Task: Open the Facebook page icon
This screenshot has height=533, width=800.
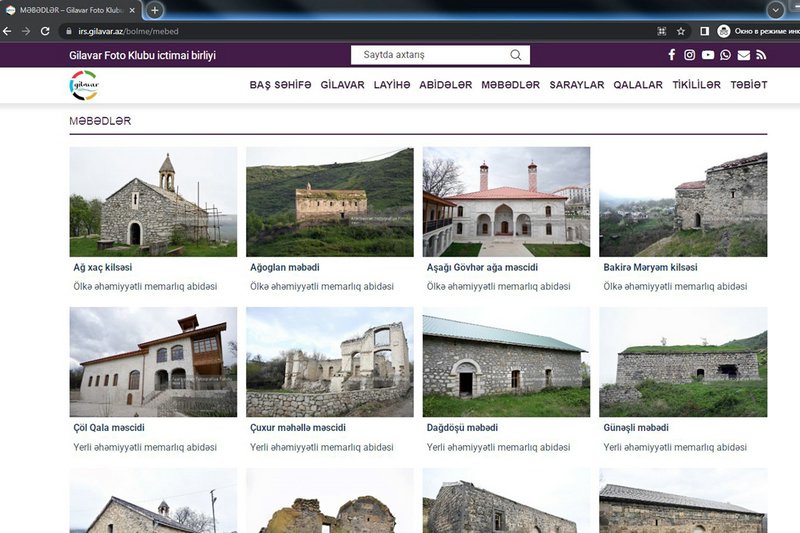Action: pyautogui.click(x=672, y=55)
